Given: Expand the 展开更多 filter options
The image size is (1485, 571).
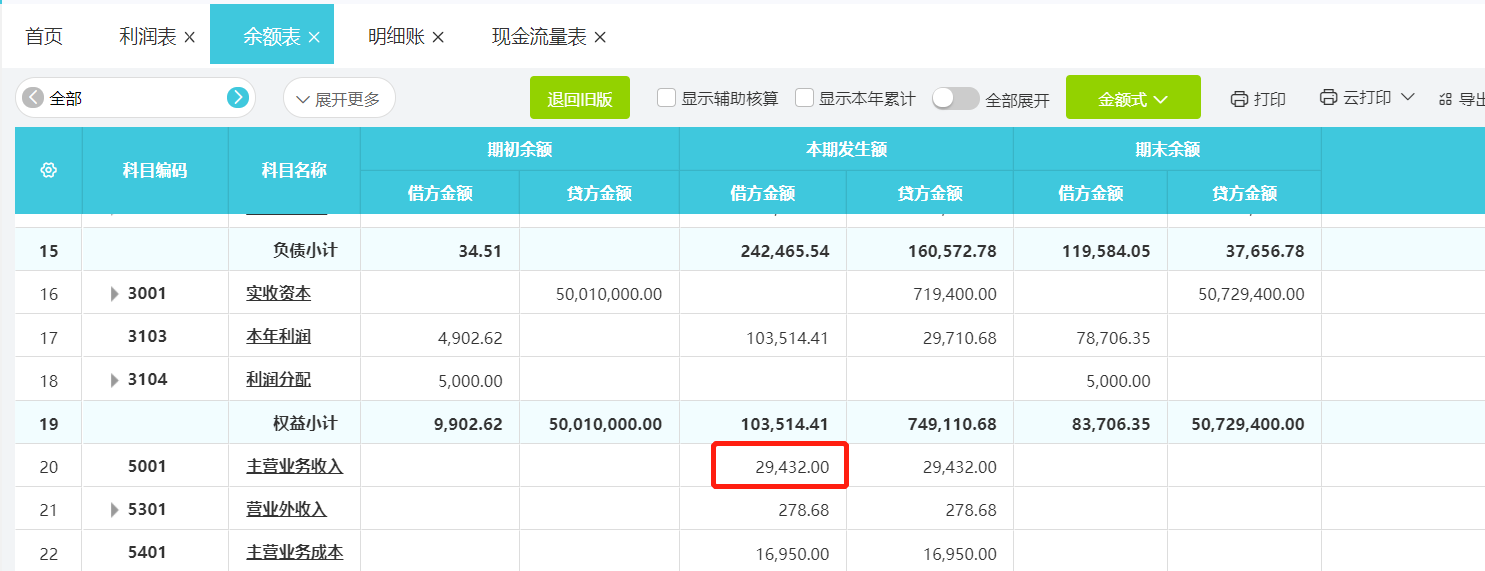Looking at the screenshot, I should tap(339, 99).
